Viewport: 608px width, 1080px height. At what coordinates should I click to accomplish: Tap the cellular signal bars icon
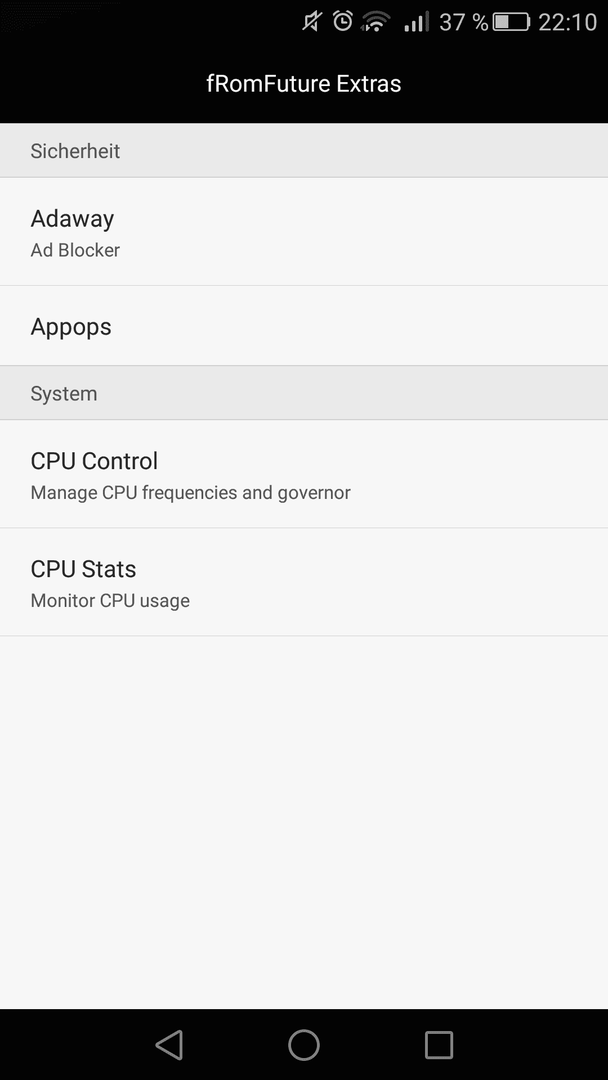(x=416, y=22)
